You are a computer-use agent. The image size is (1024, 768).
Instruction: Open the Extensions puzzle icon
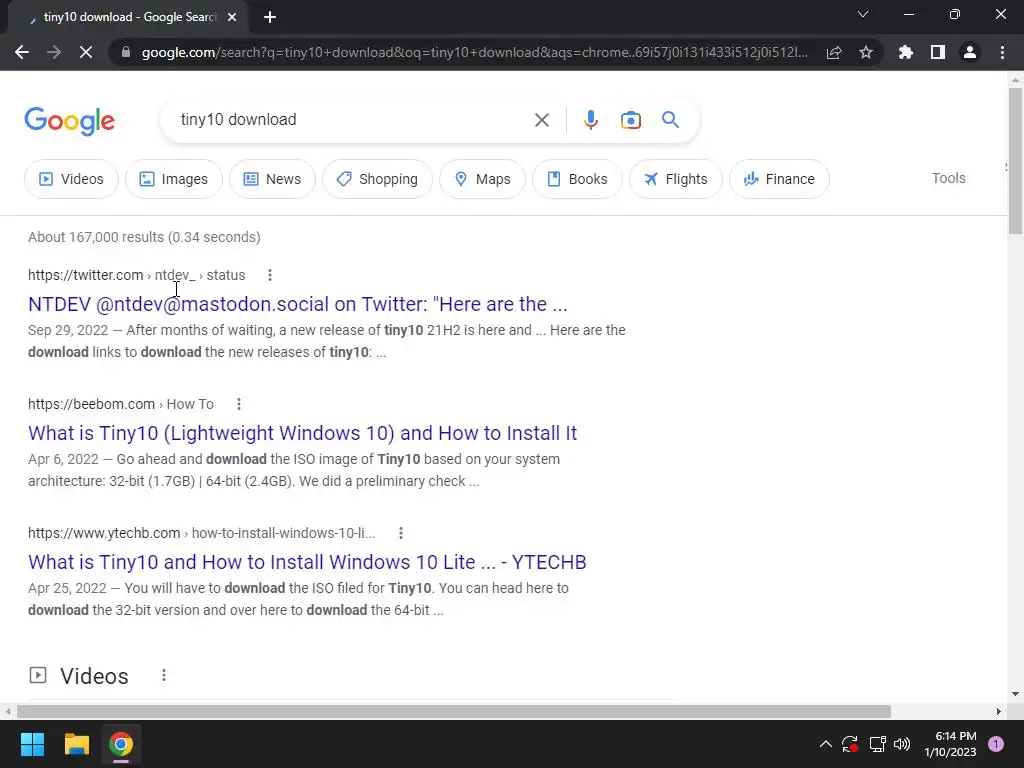[x=906, y=52]
